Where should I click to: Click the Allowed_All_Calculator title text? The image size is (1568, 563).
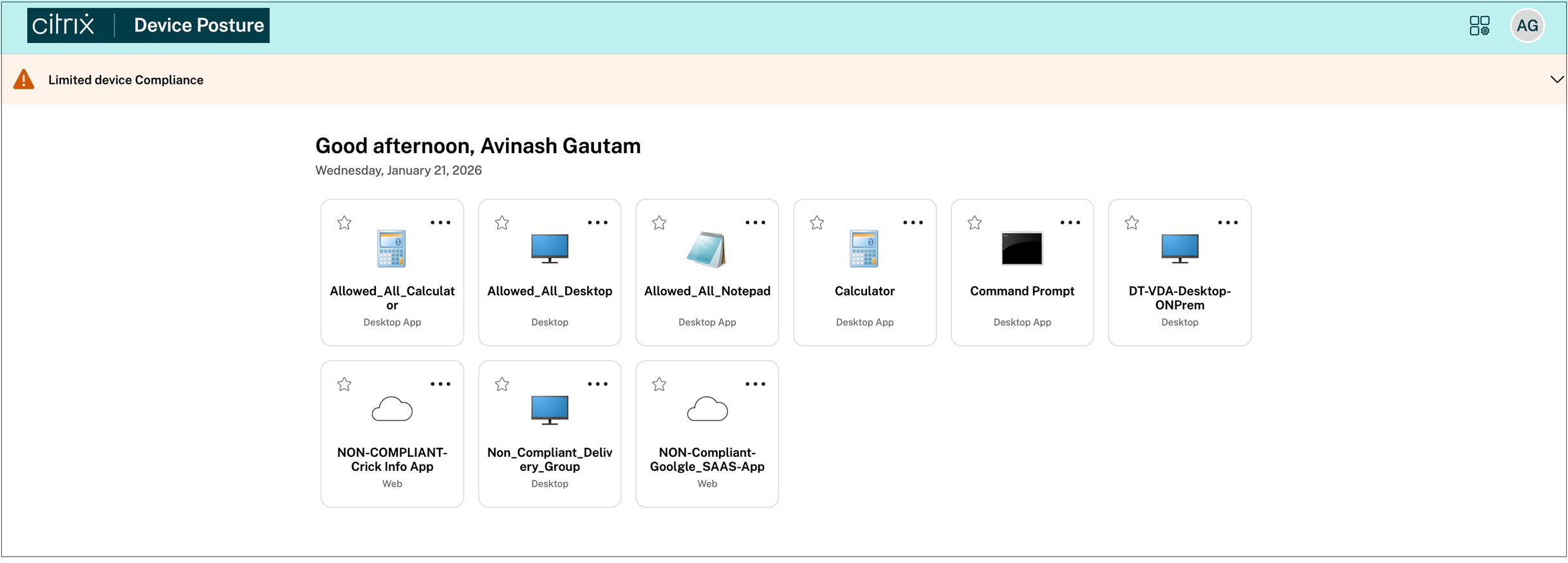(392, 298)
